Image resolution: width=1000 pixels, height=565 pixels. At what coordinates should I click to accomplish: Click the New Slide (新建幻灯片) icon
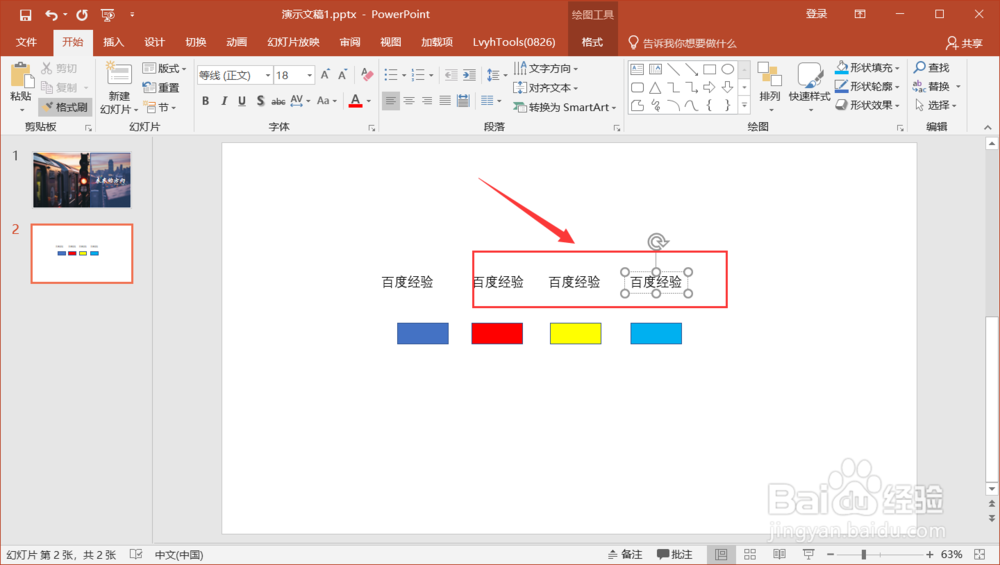coord(119,75)
